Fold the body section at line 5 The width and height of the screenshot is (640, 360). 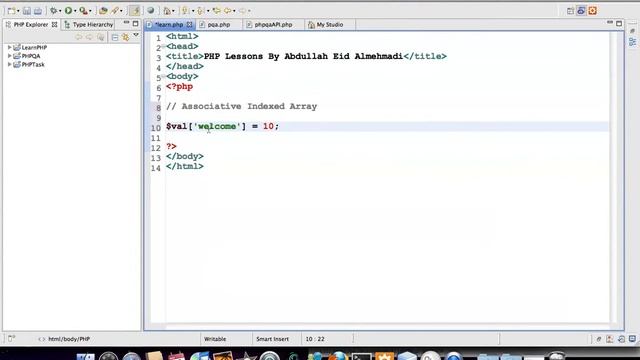pyautogui.click(x=163, y=76)
